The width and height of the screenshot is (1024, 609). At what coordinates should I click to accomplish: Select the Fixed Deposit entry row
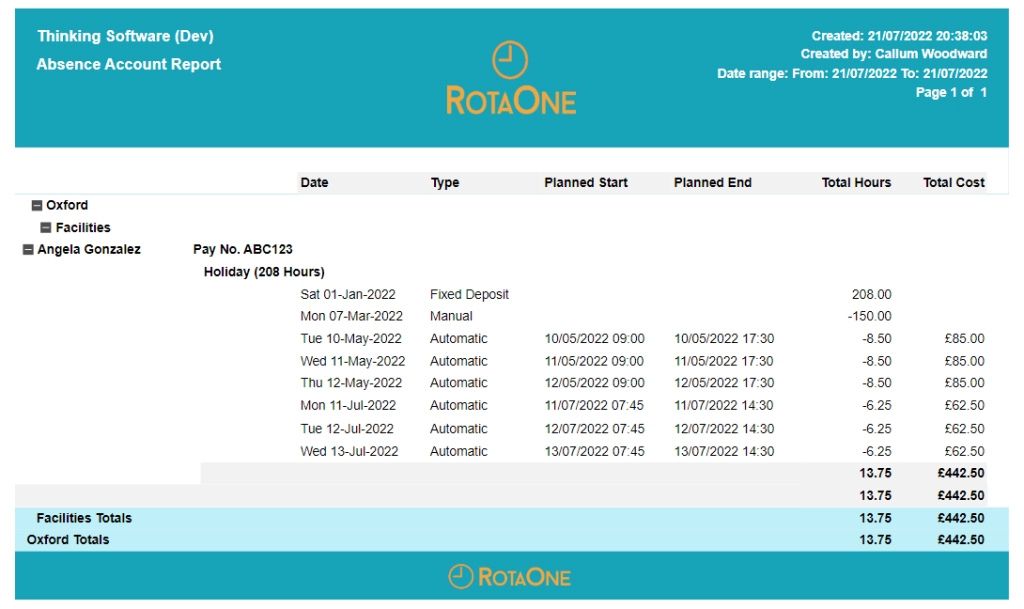click(469, 295)
